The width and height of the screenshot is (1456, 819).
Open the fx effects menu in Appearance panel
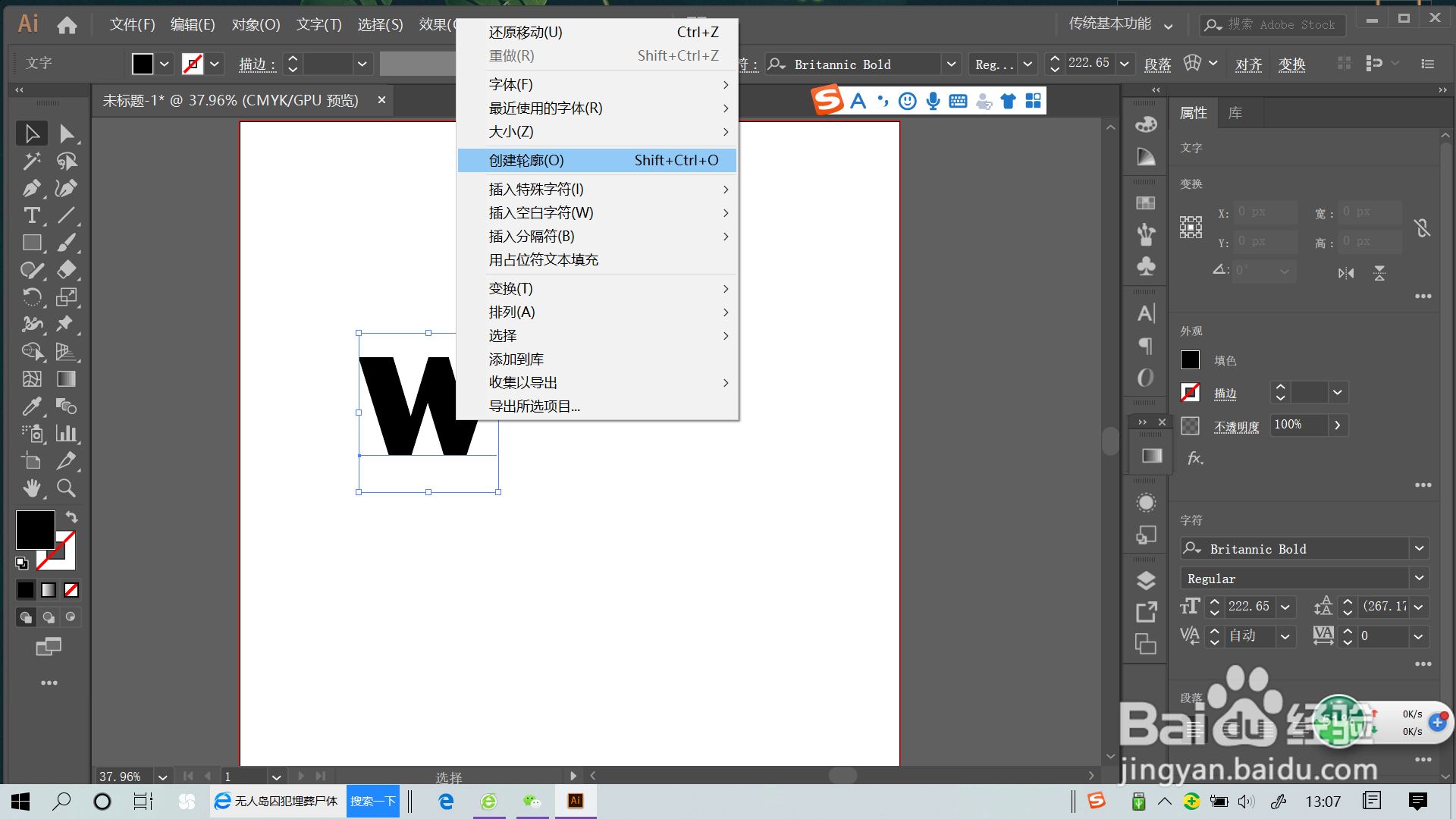click(1195, 458)
